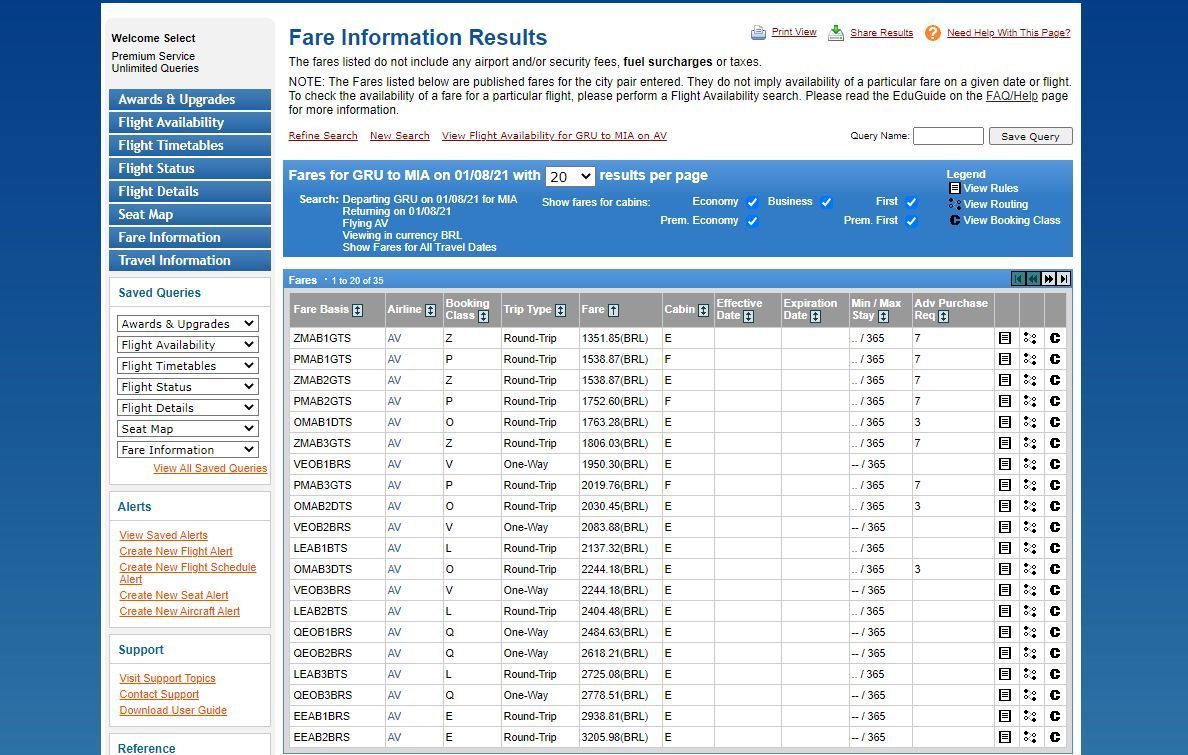View booking class for LEAB1BTS fare

point(1055,548)
